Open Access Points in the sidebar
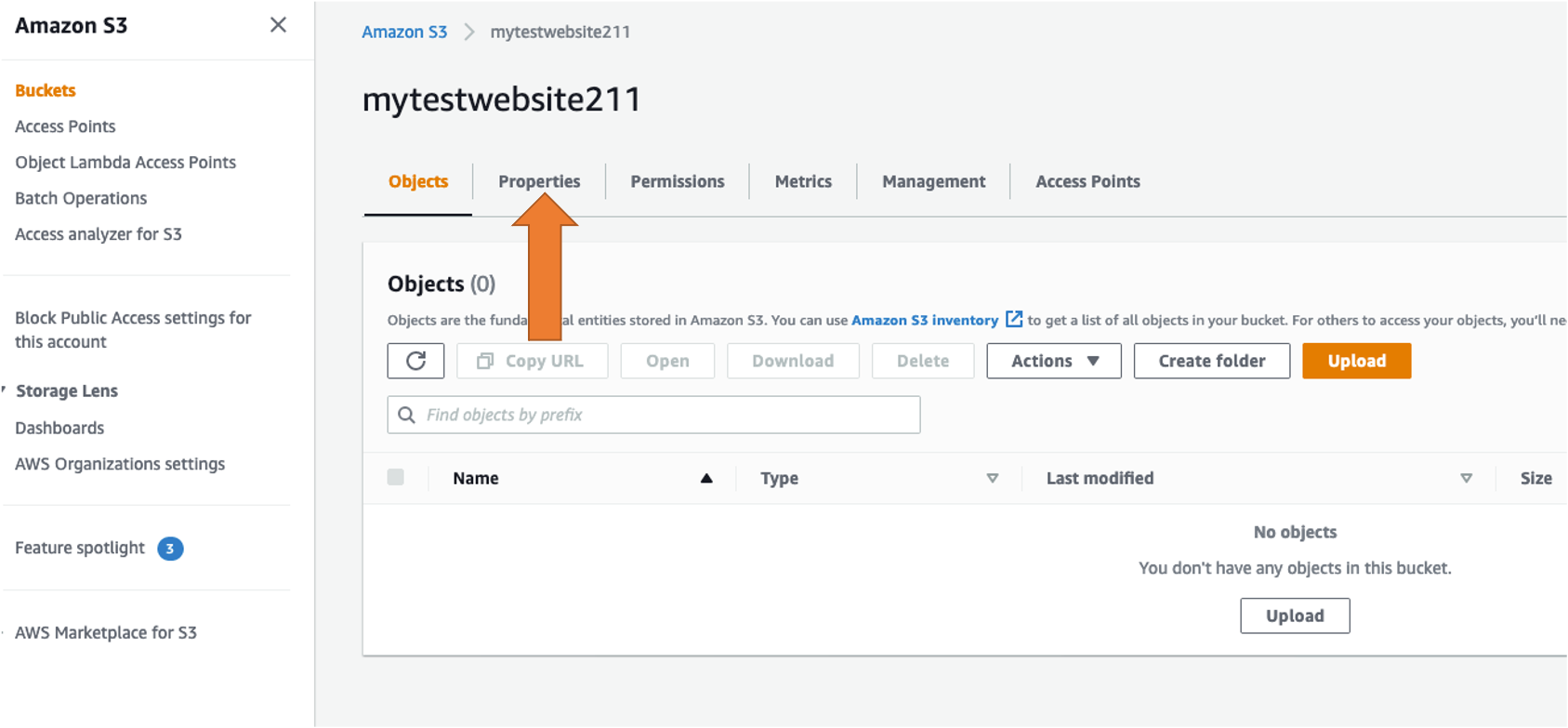1568x728 pixels. pyautogui.click(x=65, y=126)
